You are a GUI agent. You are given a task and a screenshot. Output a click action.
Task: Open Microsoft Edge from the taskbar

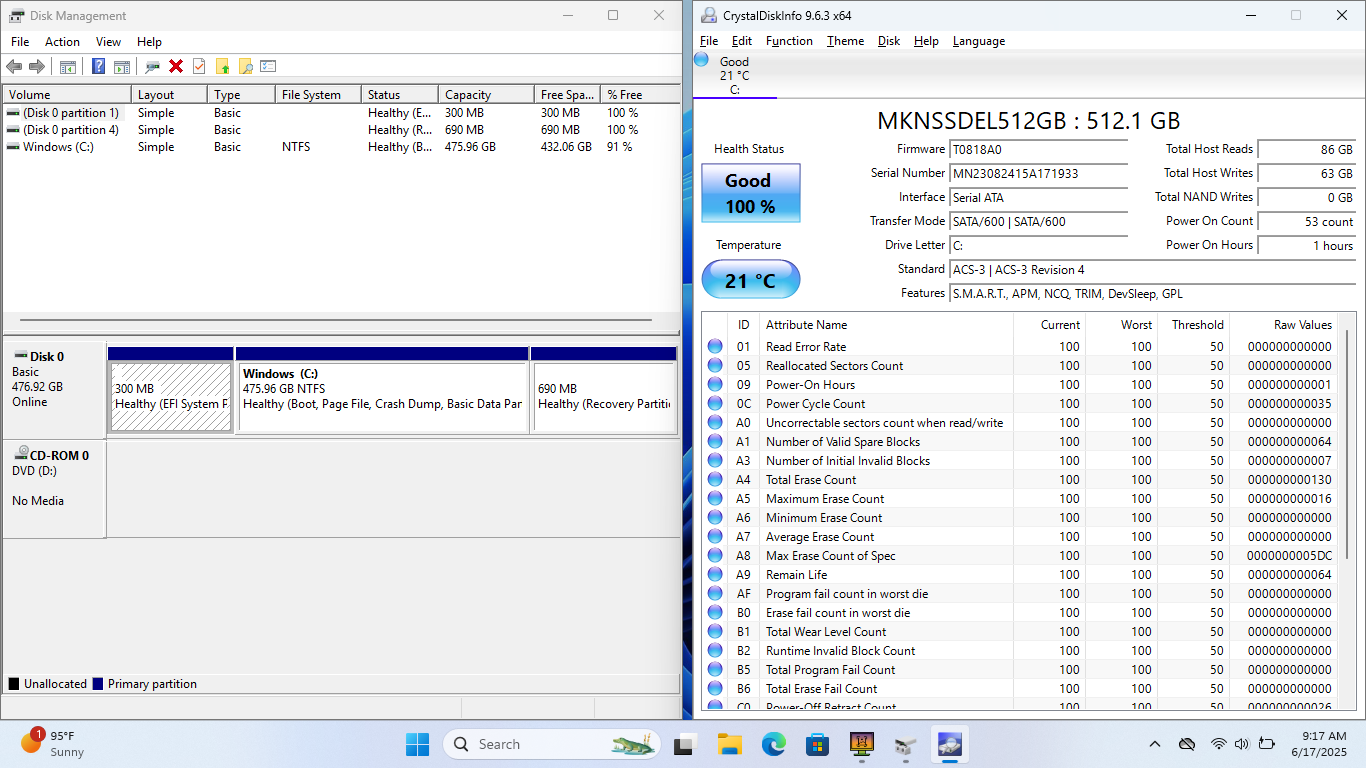coord(774,744)
